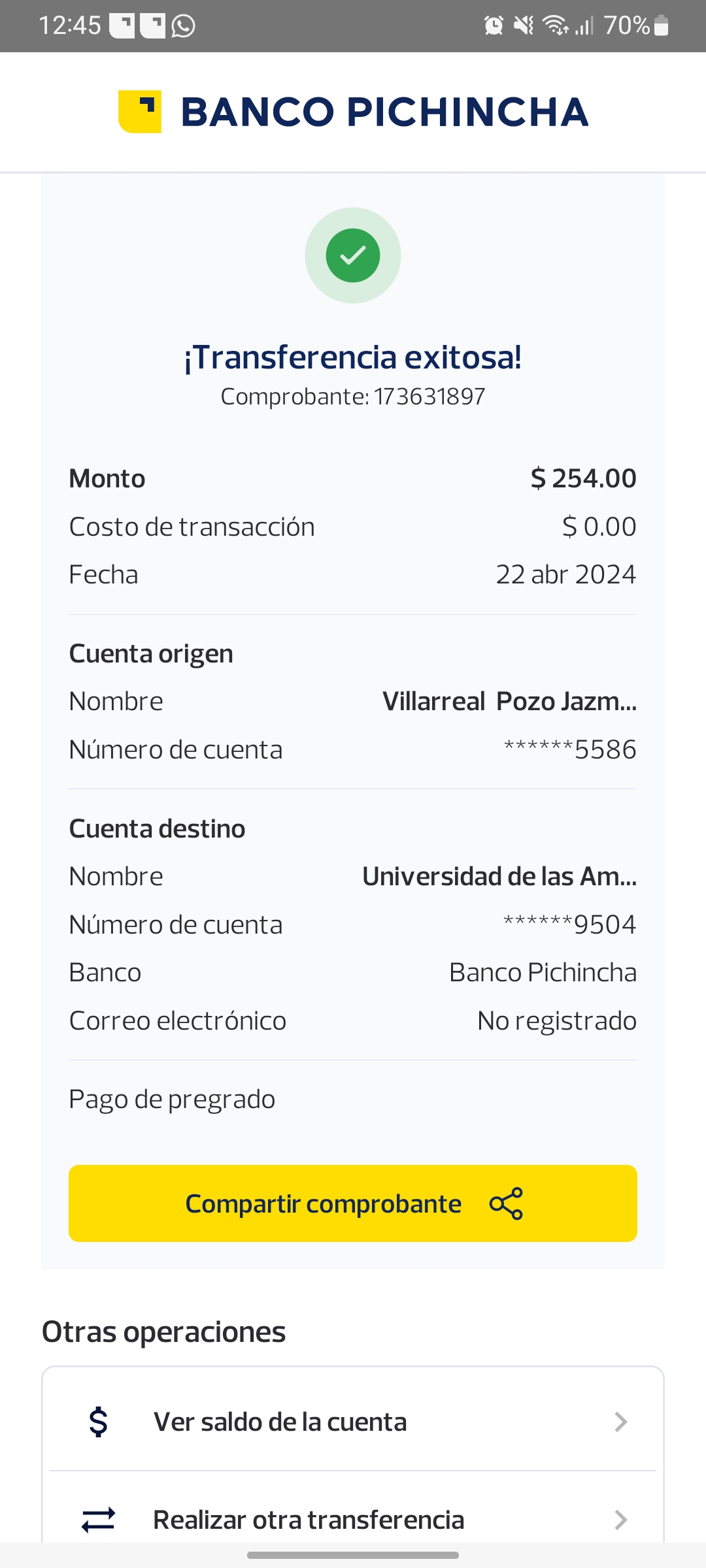Select Ver saldo de la cuenta option
Image resolution: width=706 pixels, height=1568 pixels.
pyautogui.click(x=280, y=1422)
